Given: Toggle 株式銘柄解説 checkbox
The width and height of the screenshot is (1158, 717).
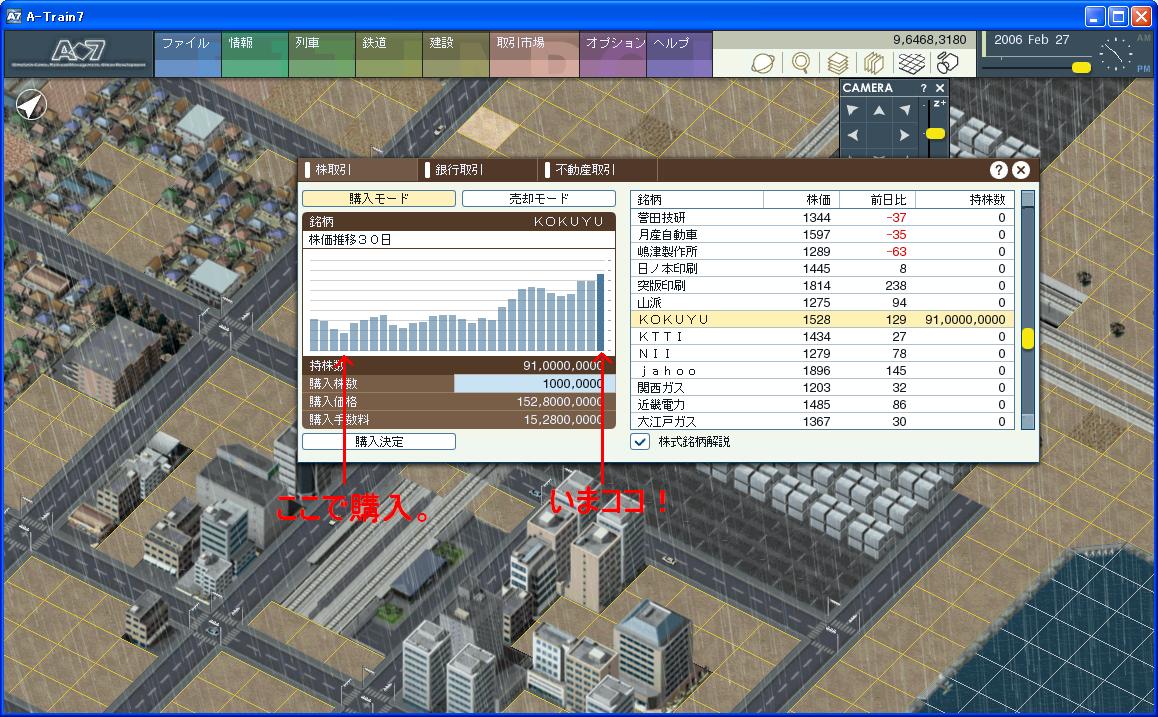Looking at the screenshot, I should point(640,442).
